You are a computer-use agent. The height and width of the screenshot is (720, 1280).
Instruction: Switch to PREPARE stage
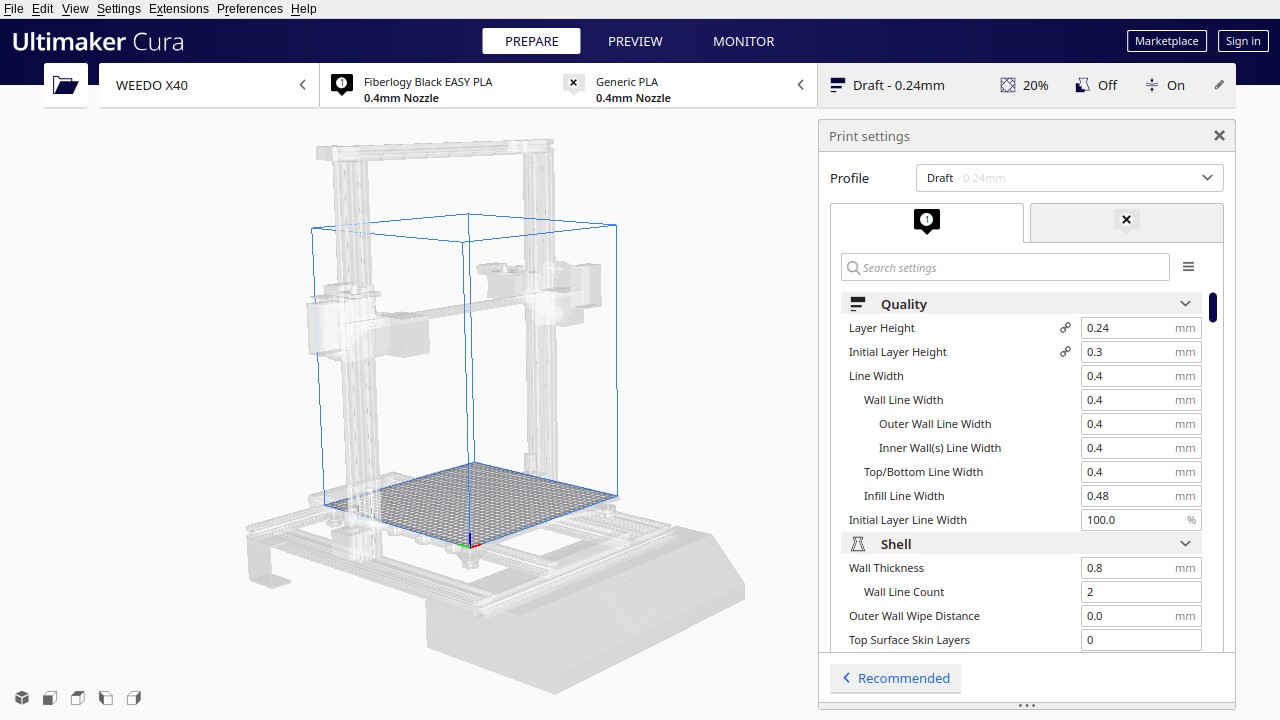click(532, 41)
